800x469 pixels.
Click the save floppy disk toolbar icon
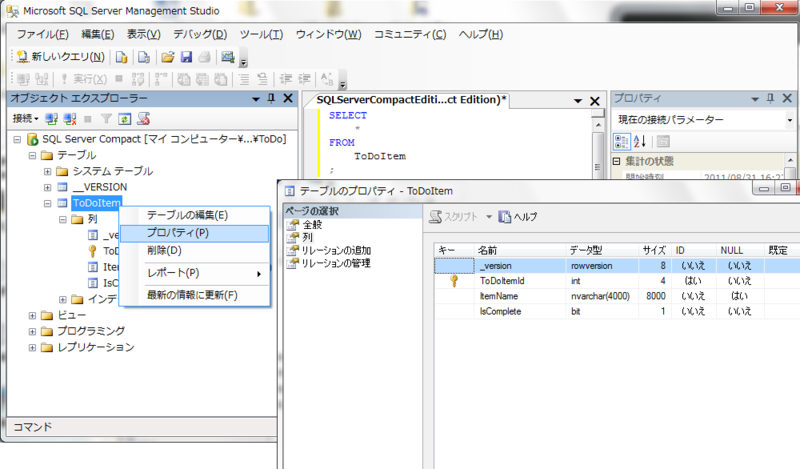coord(186,57)
